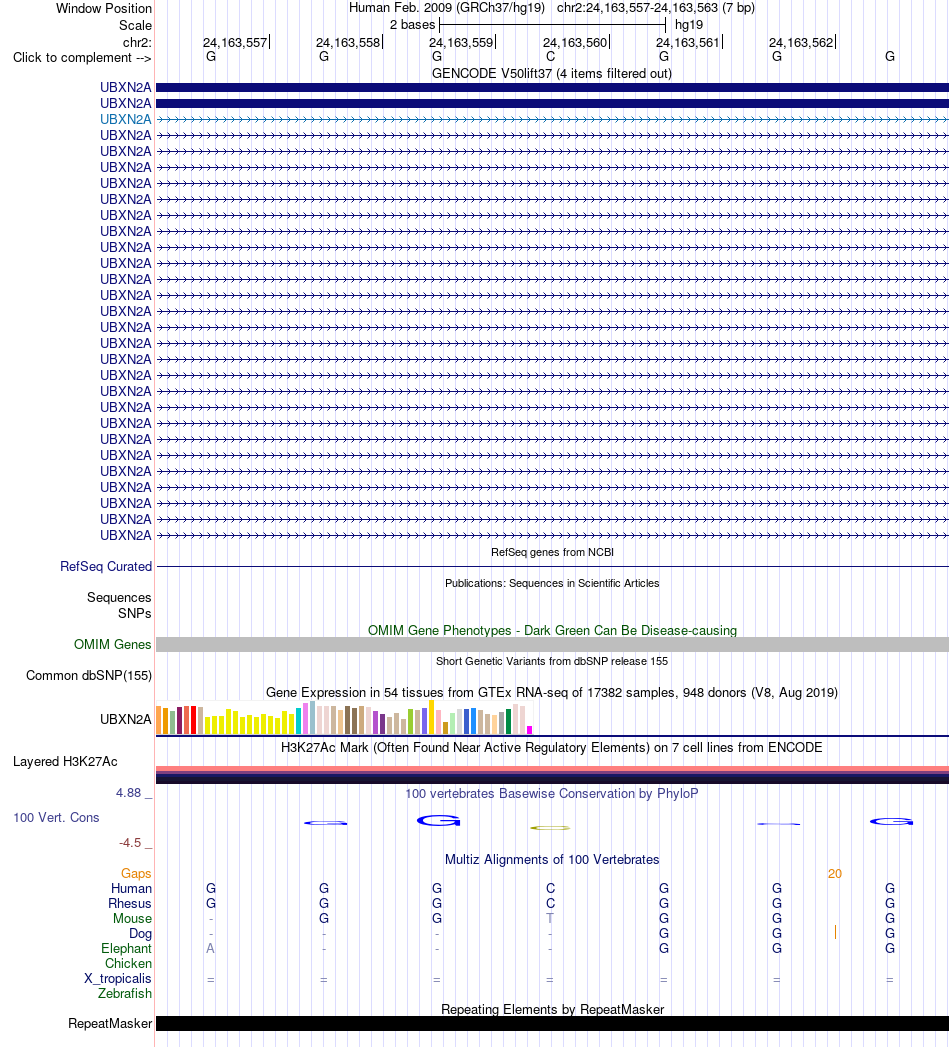The width and height of the screenshot is (950, 1047).
Task: Open the 100 Vert. Cons track label
Action: 56,817
